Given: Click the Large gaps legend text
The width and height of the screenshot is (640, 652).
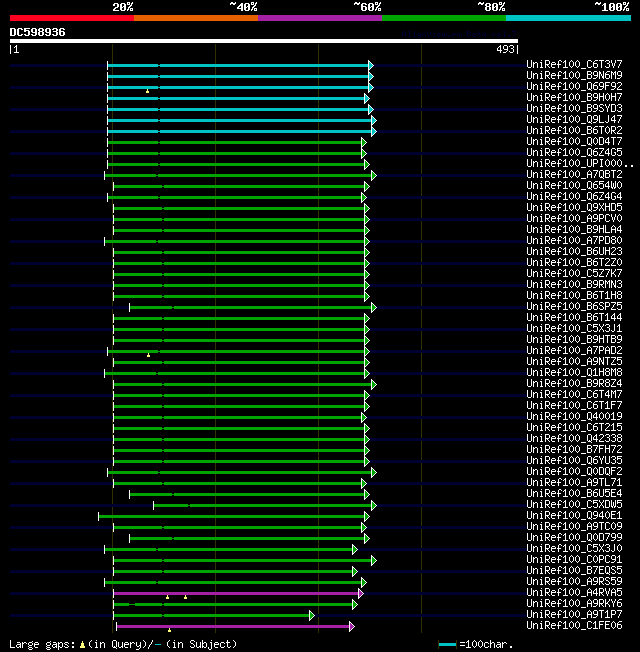Looking at the screenshot, I should point(42,645).
